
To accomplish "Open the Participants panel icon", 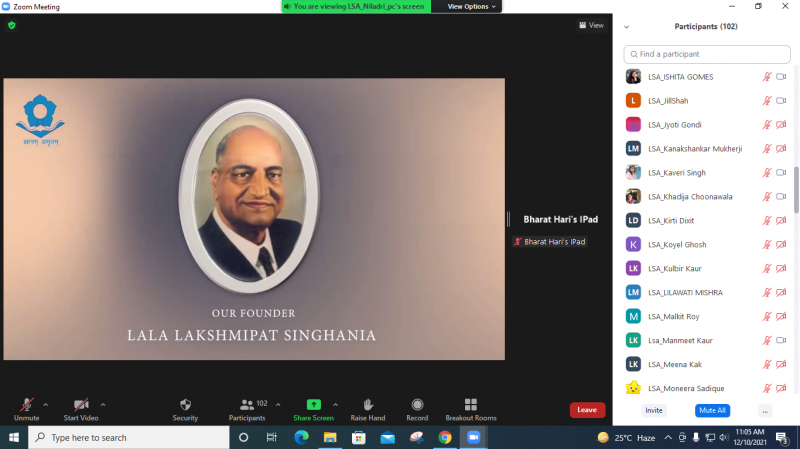I will point(246,404).
